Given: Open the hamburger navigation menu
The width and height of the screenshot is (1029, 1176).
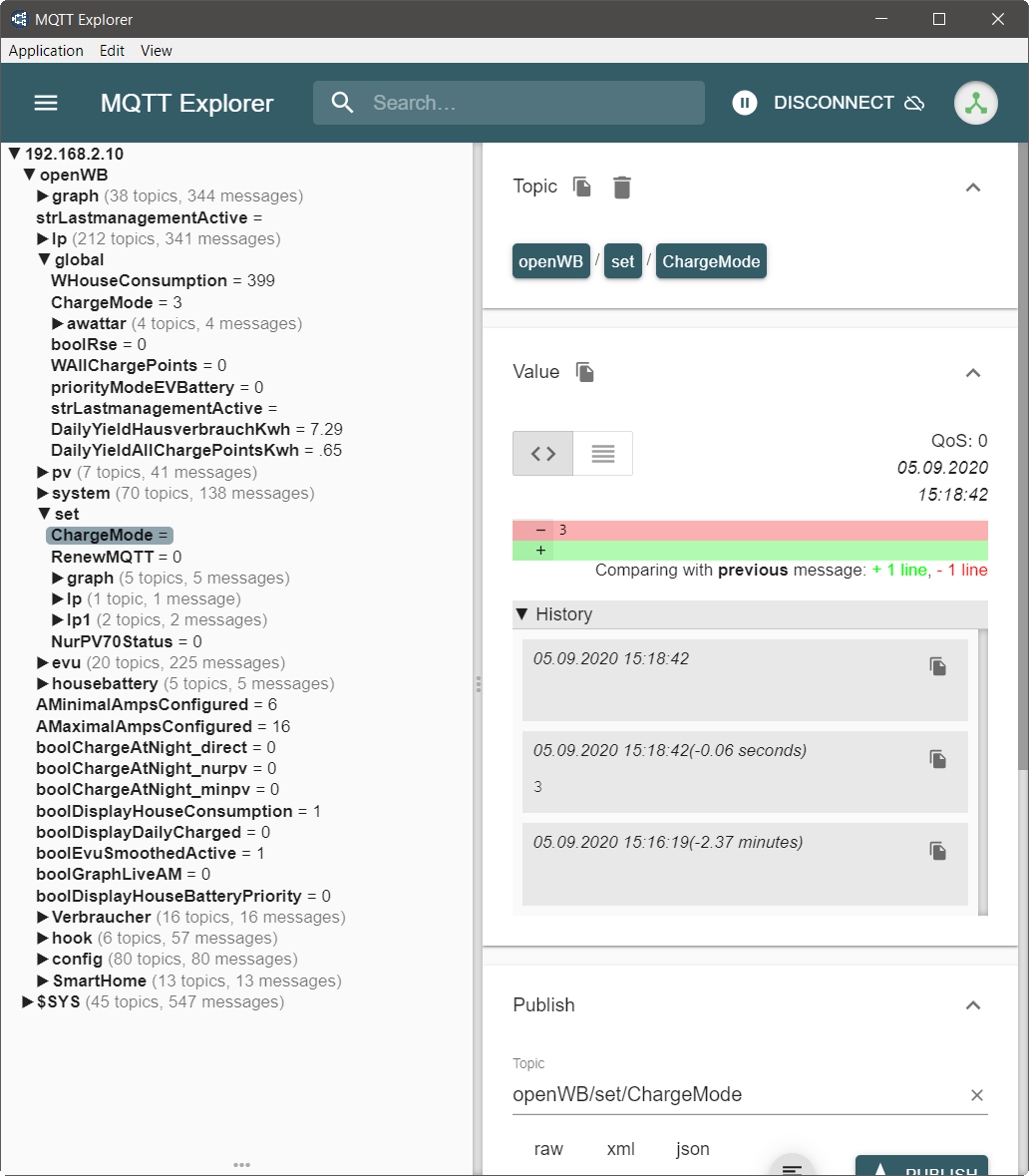Looking at the screenshot, I should (46, 103).
